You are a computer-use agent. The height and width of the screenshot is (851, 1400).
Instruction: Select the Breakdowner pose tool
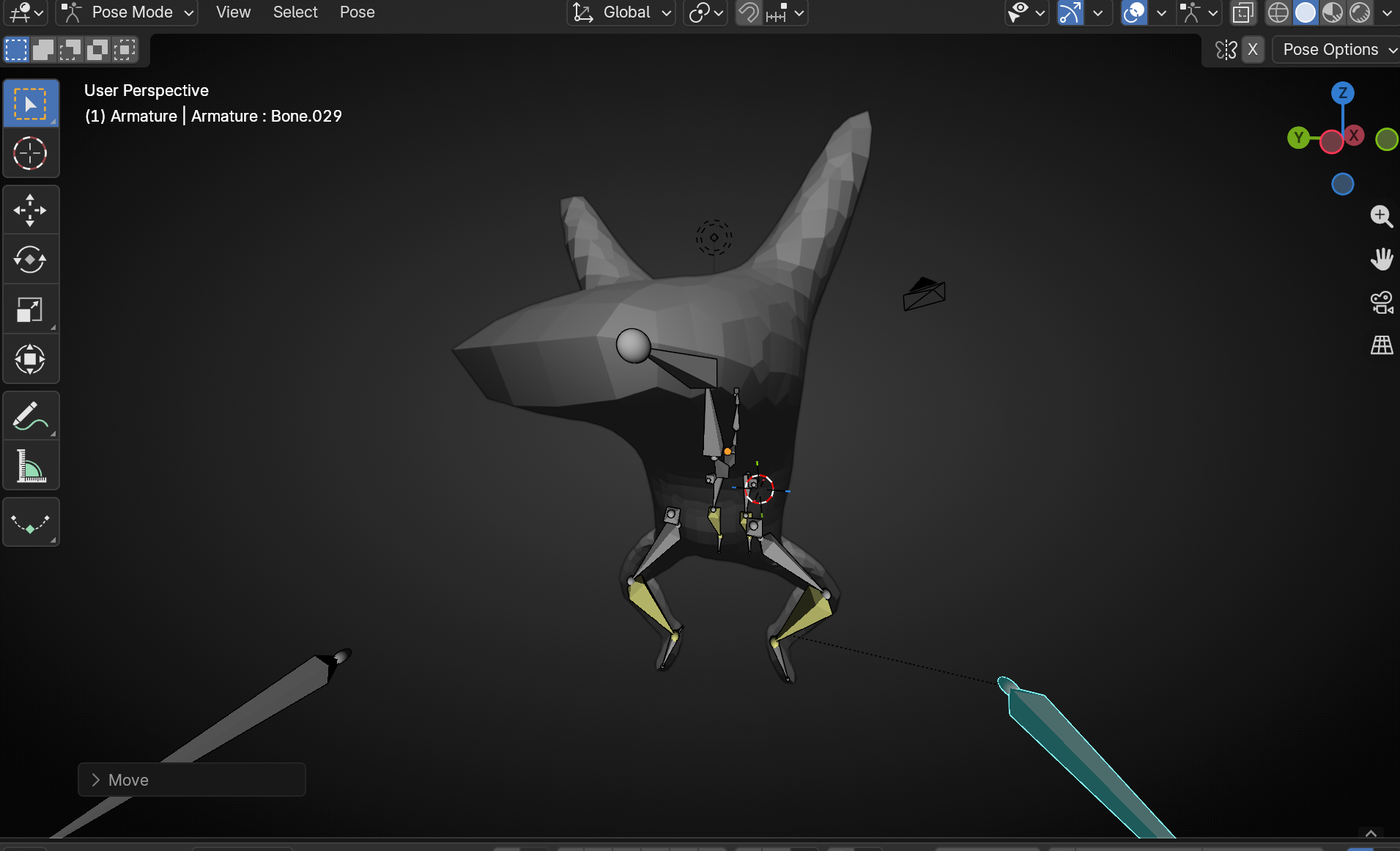pos(31,523)
